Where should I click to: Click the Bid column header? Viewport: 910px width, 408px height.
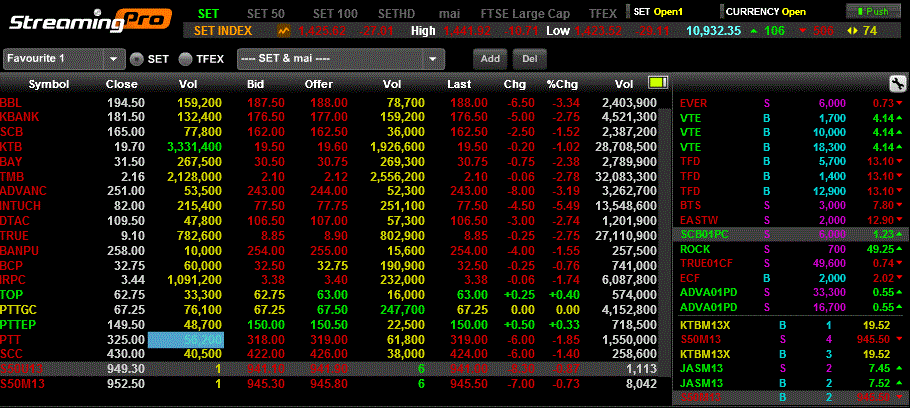click(255, 84)
